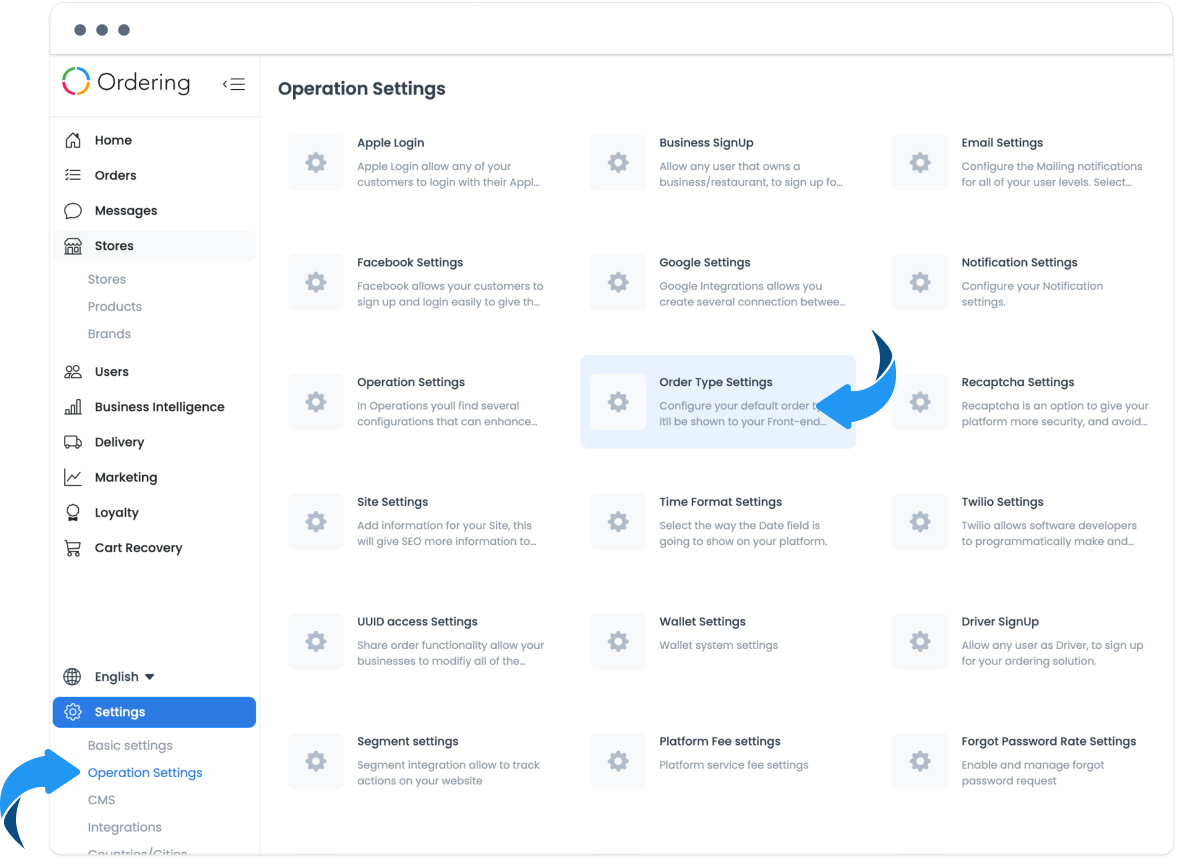Click the Notification Settings description text
Image resolution: width=1177 pixels, height=859 pixels.
click(x=1032, y=294)
